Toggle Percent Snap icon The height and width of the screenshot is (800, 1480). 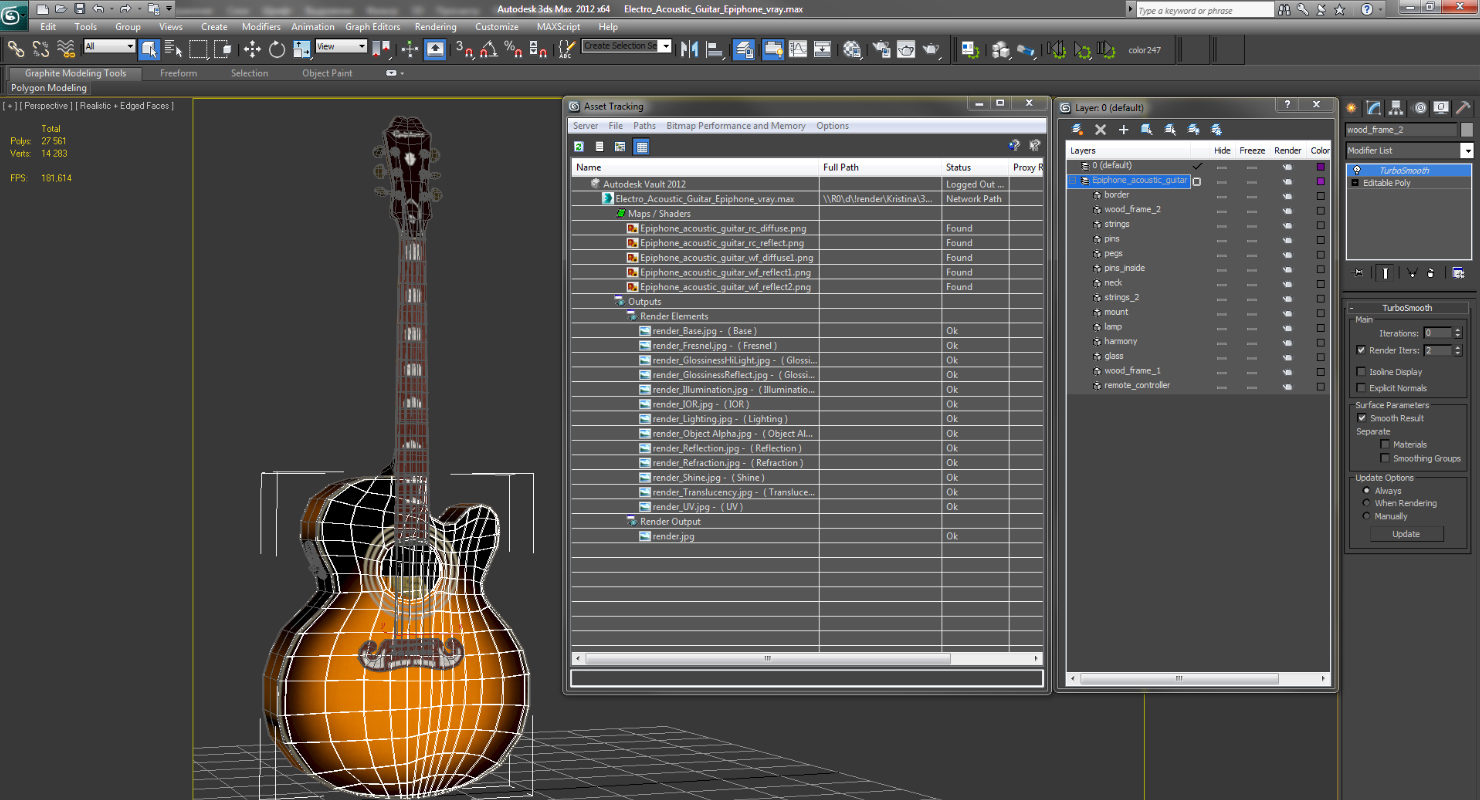point(513,48)
